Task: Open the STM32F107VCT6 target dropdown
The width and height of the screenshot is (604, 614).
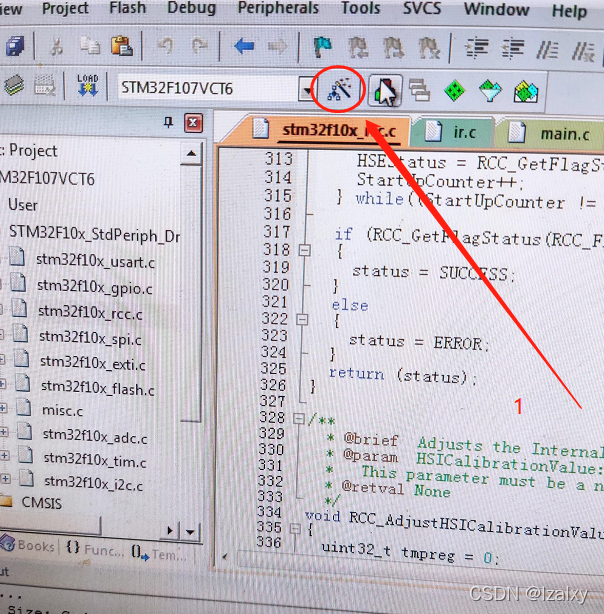Action: coord(307,90)
